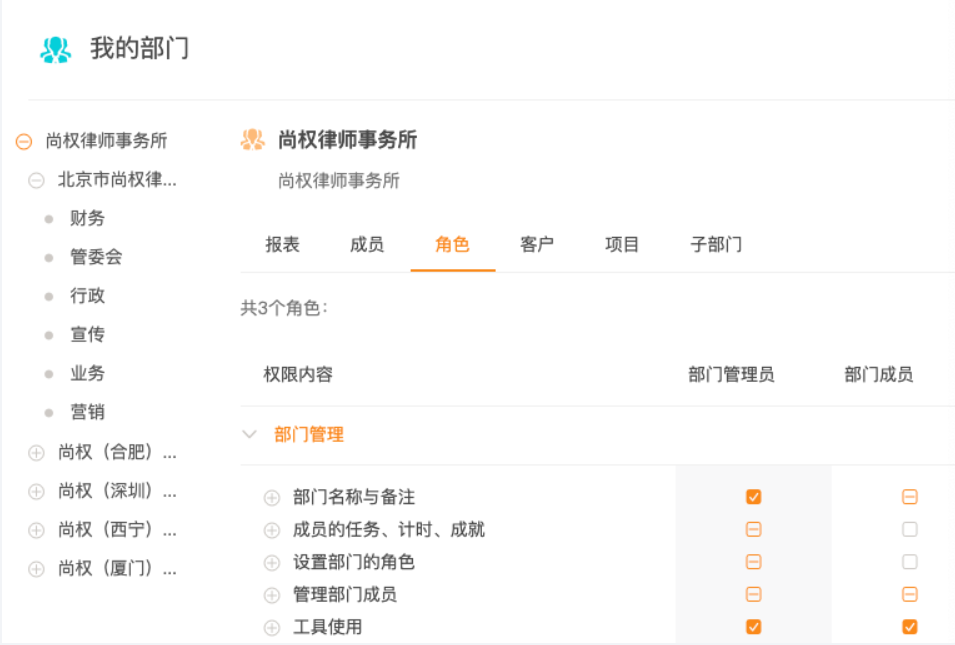Select the 角色 tab
The width and height of the screenshot is (955, 645).
[x=452, y=244]
